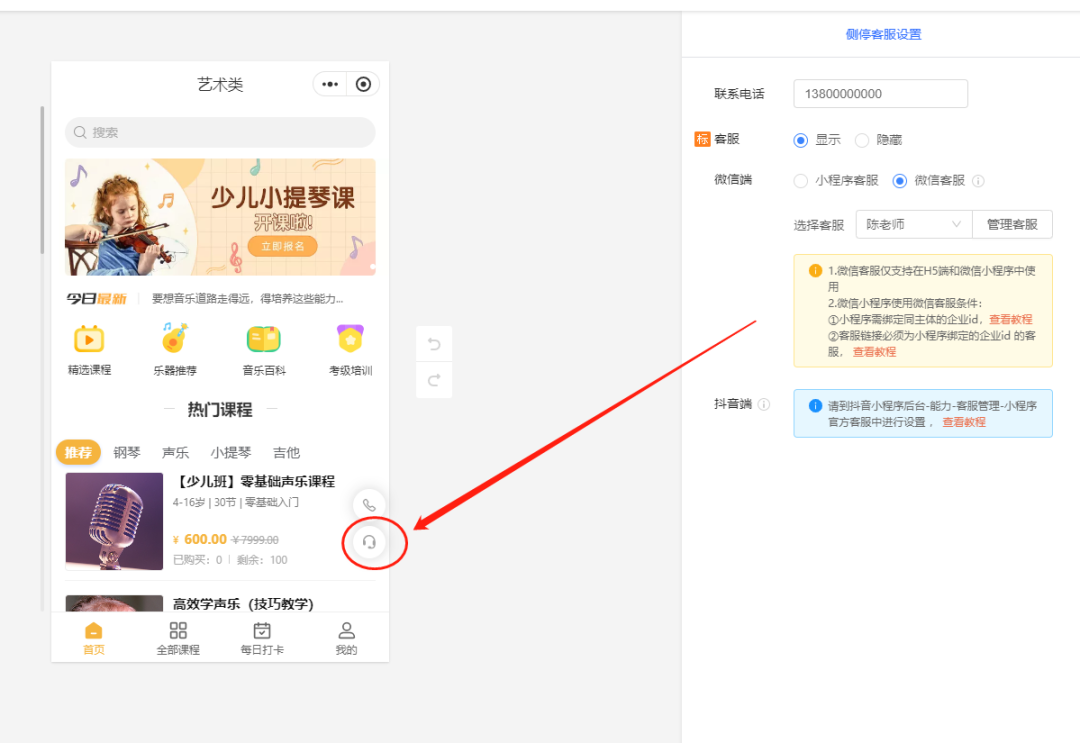Open the three-dot menu in mini program header
This screenshot has height=743, width=1080.
click(x=329, y=84)
